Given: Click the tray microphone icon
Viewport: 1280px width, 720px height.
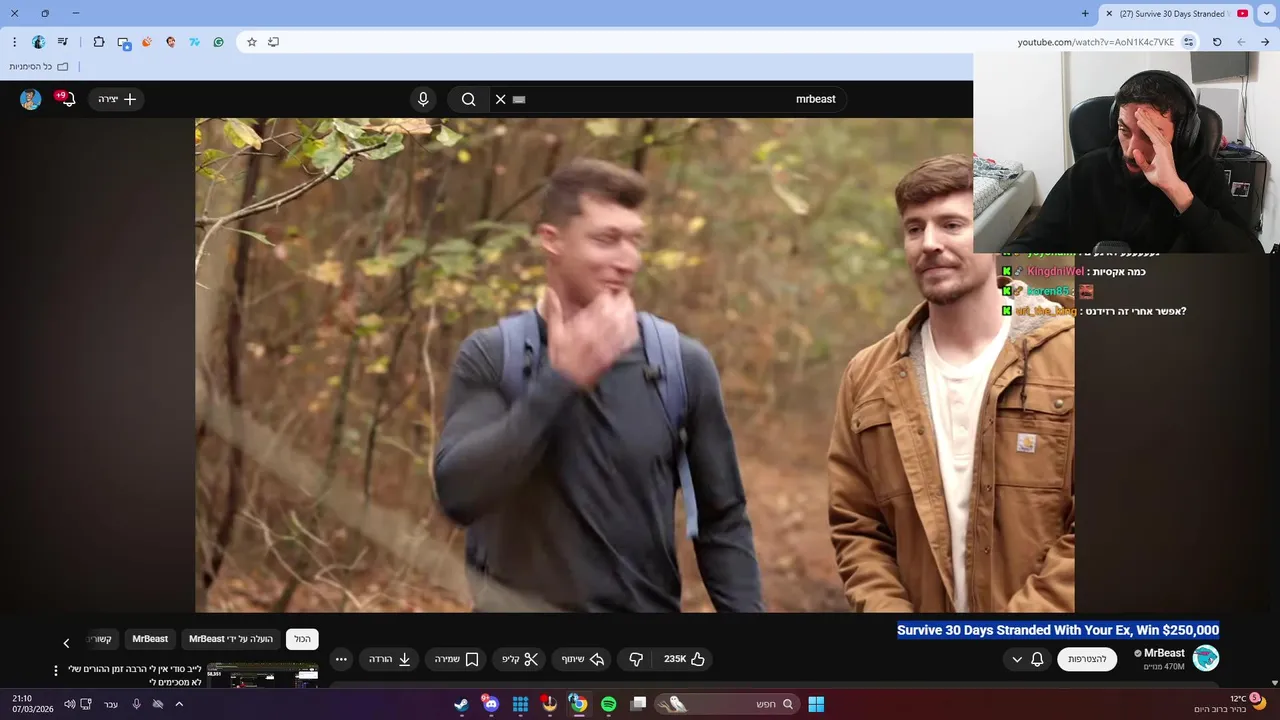Looking at the screenshot, I should pyautogui.click(x=136, y=704).
